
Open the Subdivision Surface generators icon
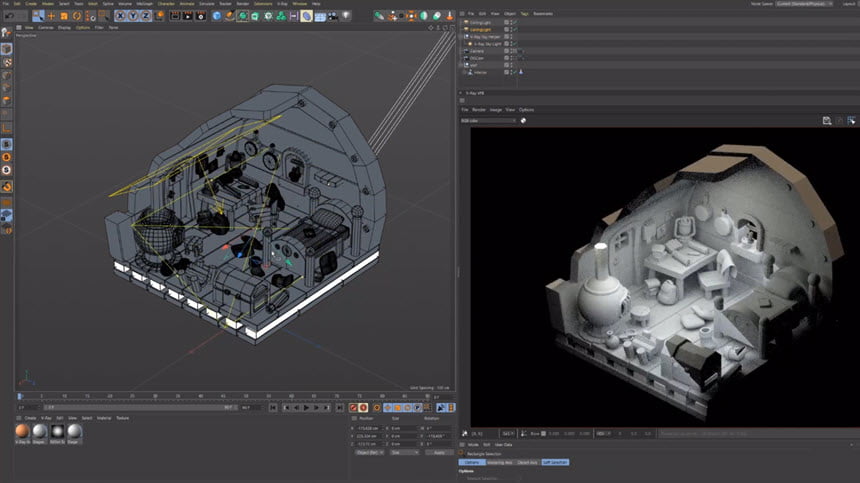click(x=242, y=16)
